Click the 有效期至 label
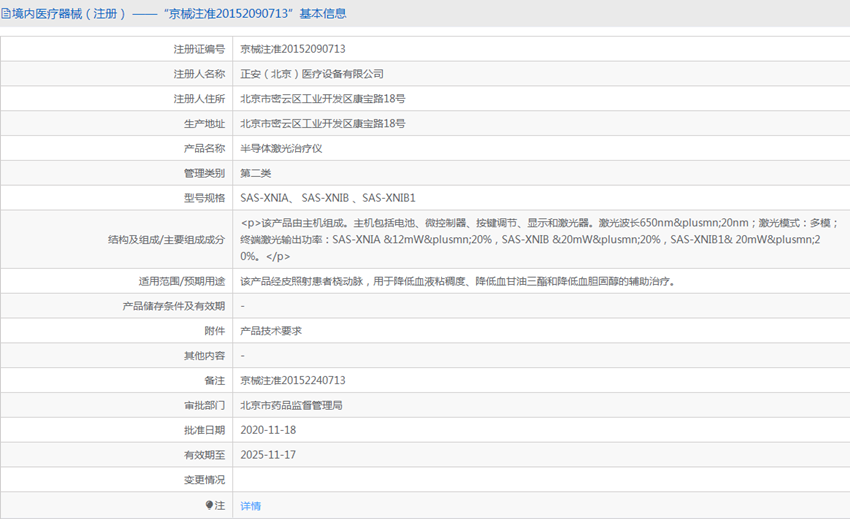 click(204, 455)
